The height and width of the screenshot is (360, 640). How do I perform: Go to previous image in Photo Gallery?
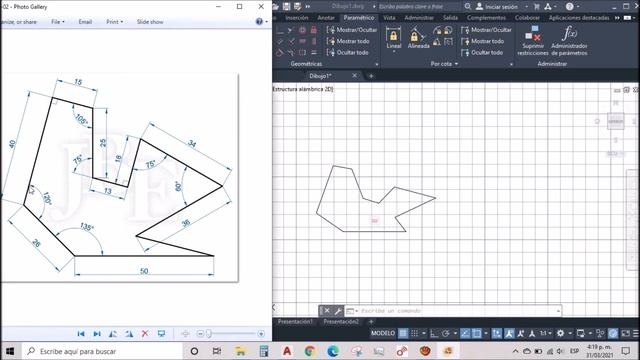pyautogui.click(x=81, y=334)
